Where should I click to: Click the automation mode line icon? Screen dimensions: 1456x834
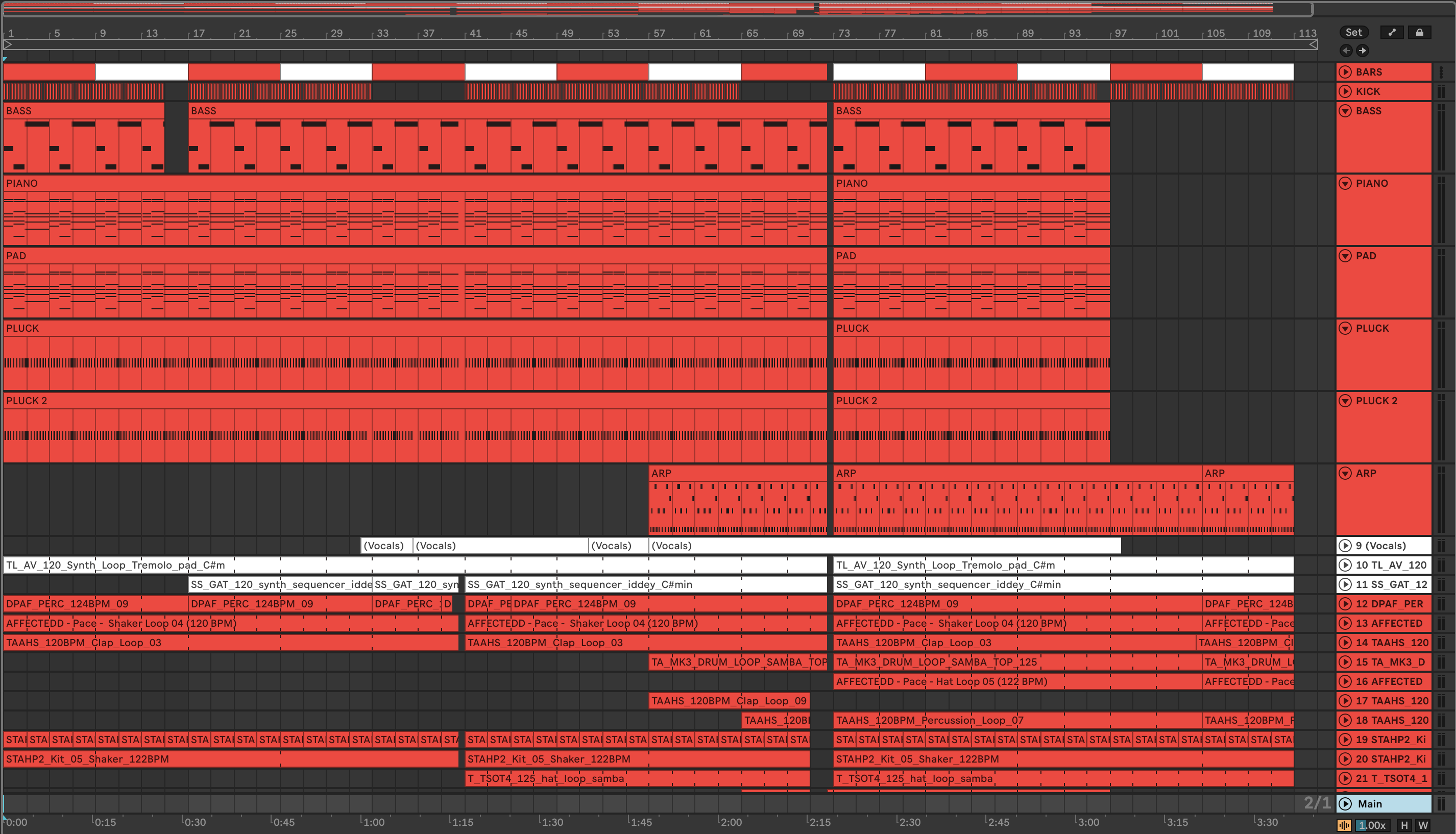[x=1392, y=32]
